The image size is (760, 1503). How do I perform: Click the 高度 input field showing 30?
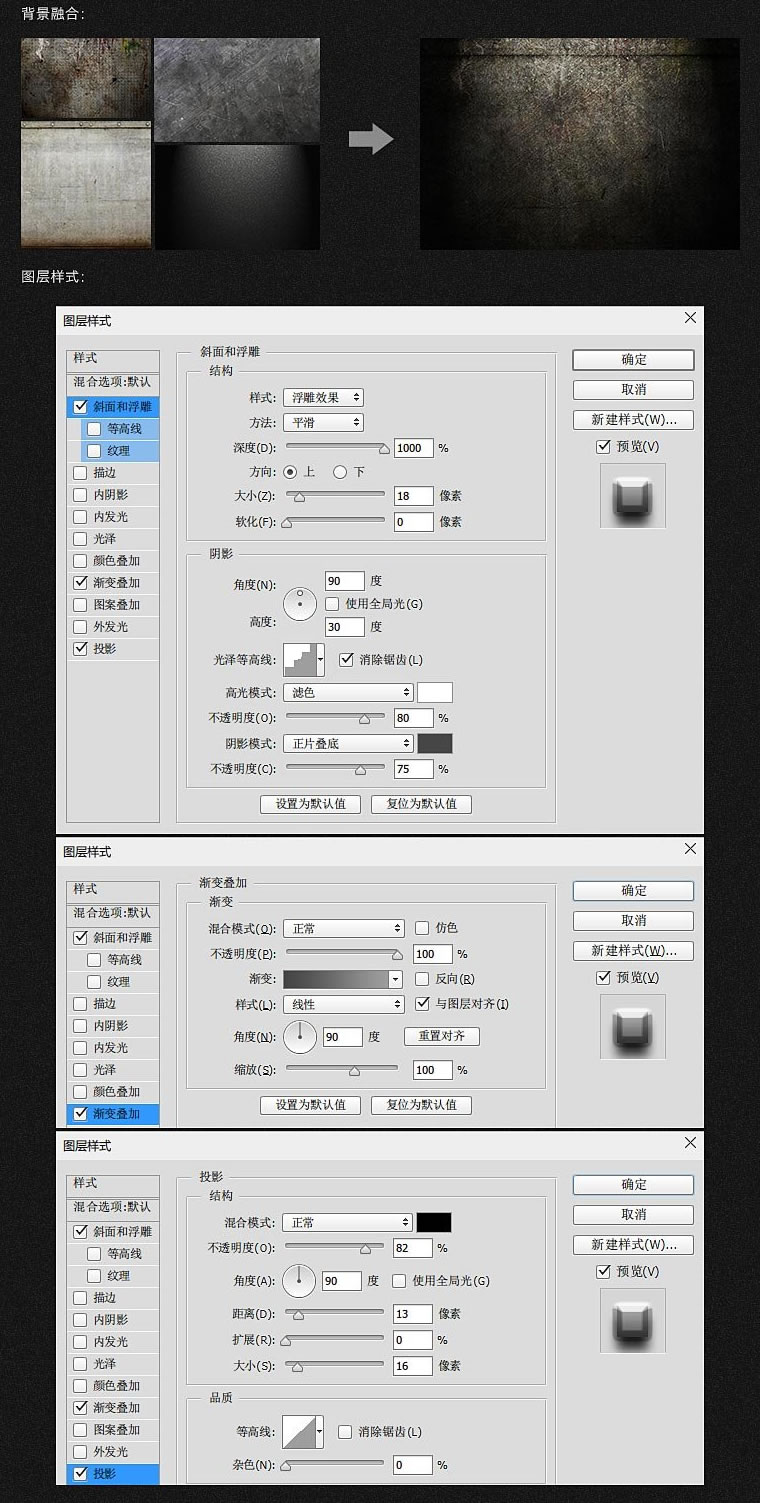coord(345,628)
